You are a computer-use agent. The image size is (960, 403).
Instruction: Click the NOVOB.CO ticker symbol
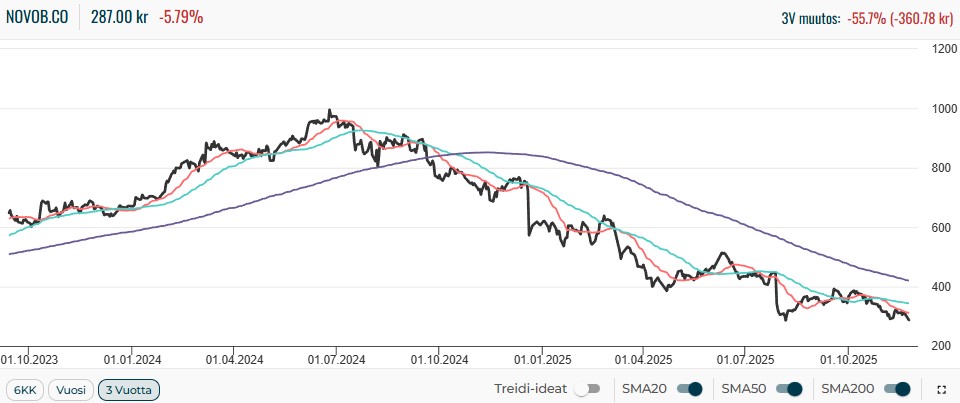coord(37,18)
